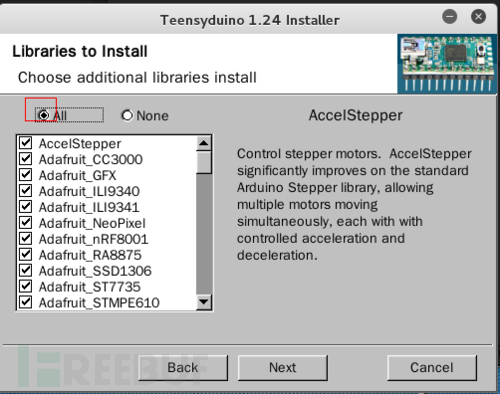Click the Next button
Screen dimensions: 500x394
(x=282, y=368)
